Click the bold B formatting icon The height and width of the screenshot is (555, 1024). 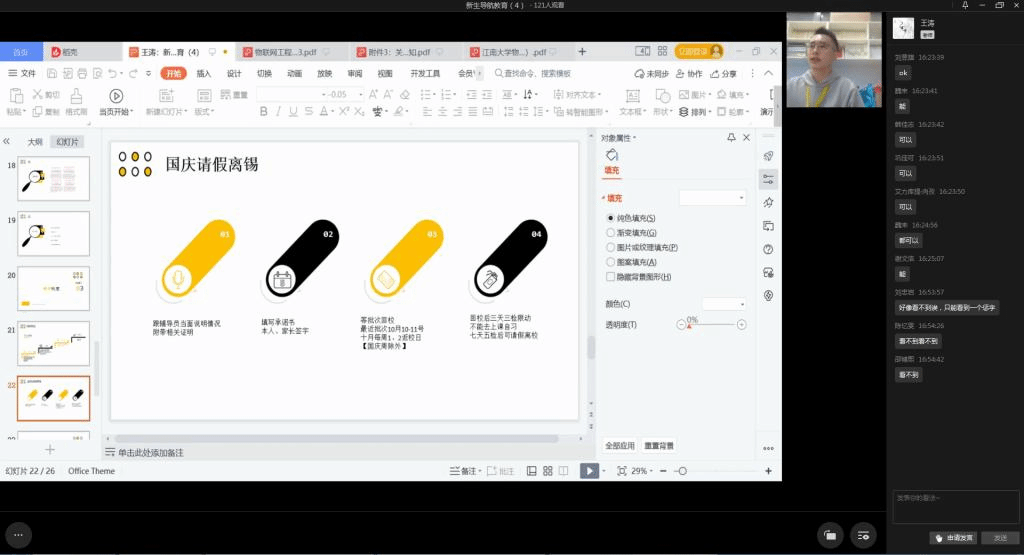tap(262, 112)
